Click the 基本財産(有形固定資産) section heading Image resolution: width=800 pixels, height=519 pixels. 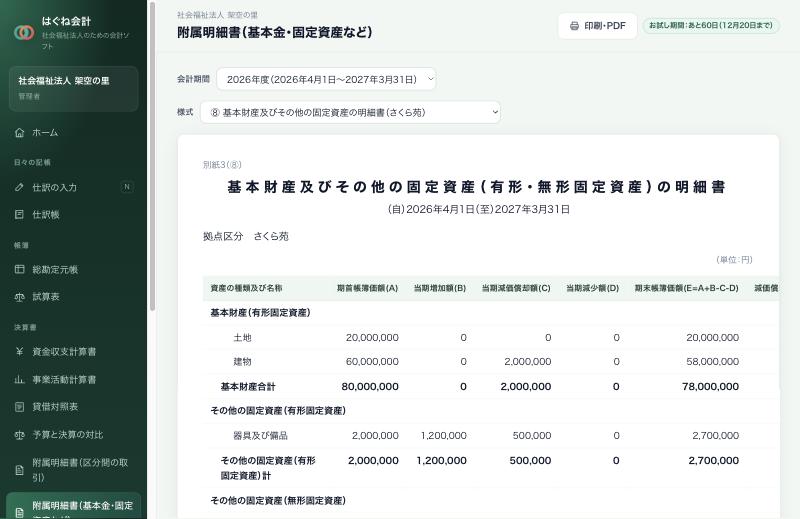pyautogui.click(x=260, y=313)
